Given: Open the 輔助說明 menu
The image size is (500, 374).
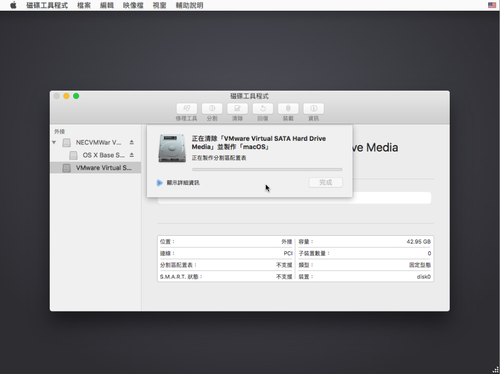Looking at the screenshot, I should coord(189,5).
